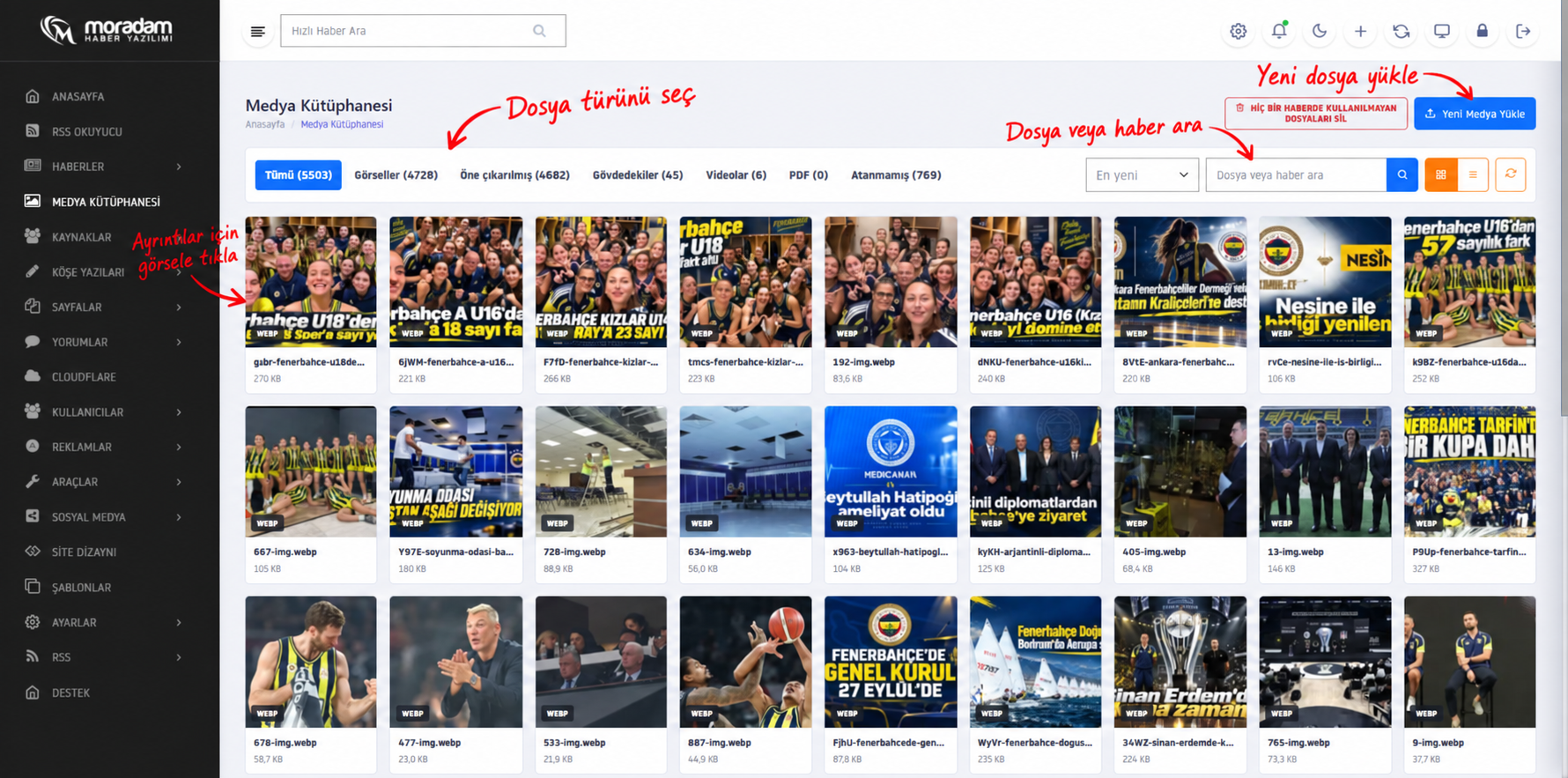Select the Tümü (5503) filter tab

coord(299,174)
